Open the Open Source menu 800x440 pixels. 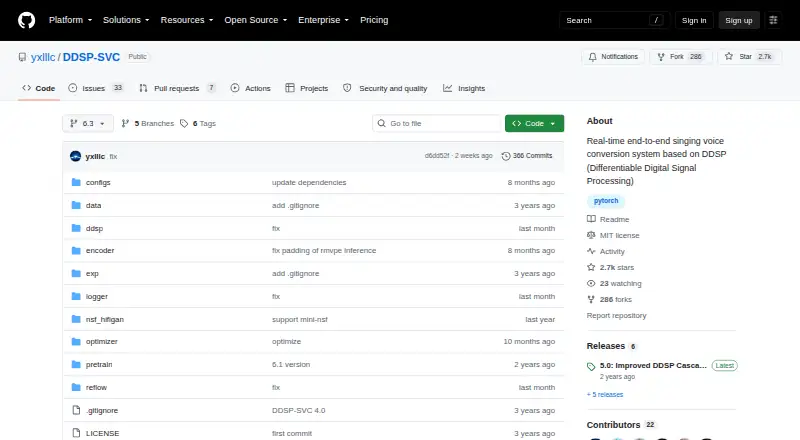click(x=256, y=20)
